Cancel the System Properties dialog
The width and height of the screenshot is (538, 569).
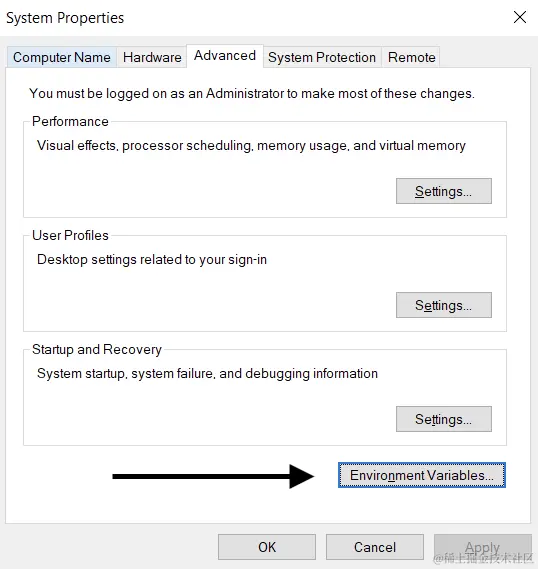click(x=375, y=547)
